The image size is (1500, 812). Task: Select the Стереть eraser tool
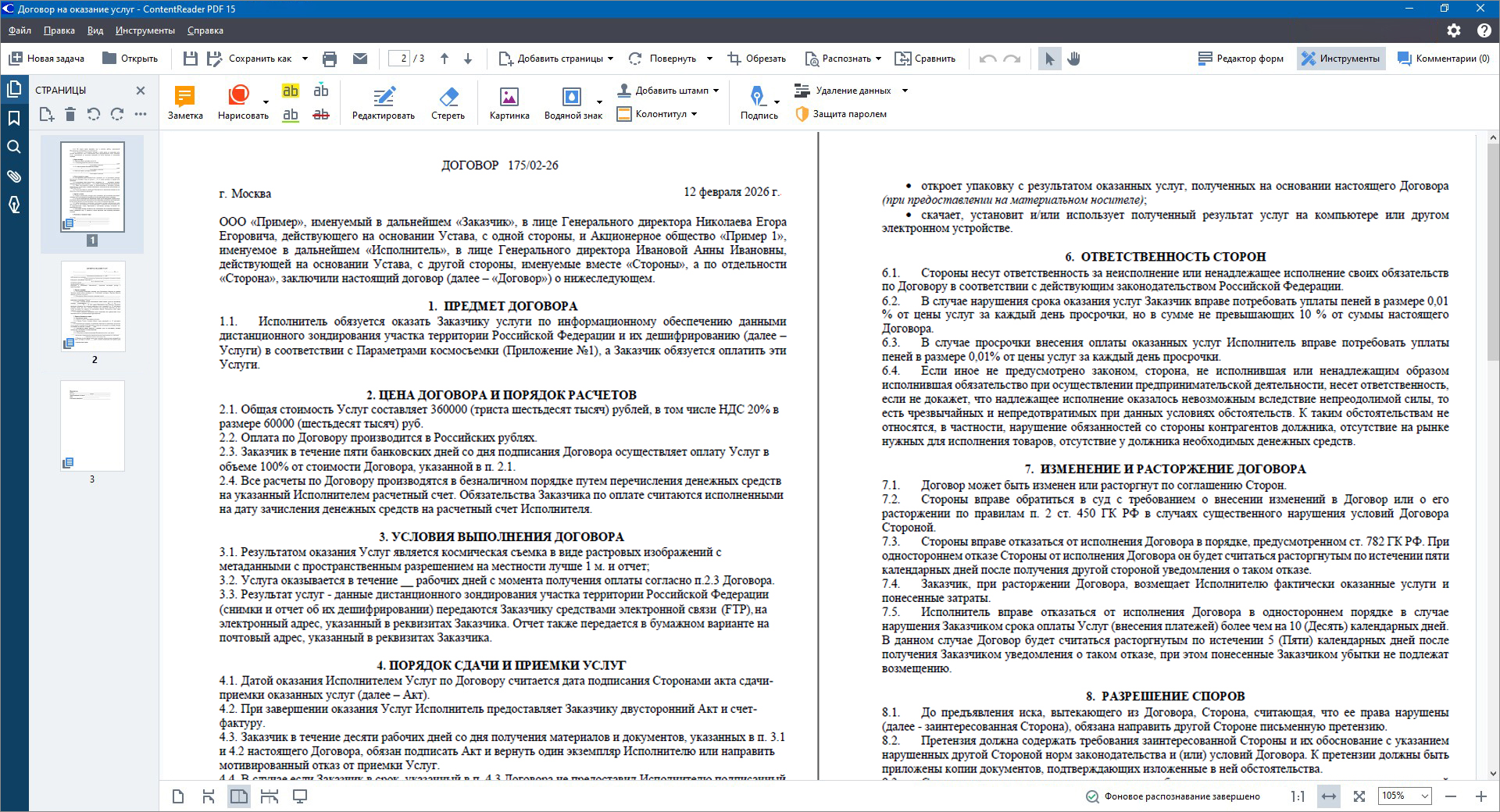click(x=448, y=102)
